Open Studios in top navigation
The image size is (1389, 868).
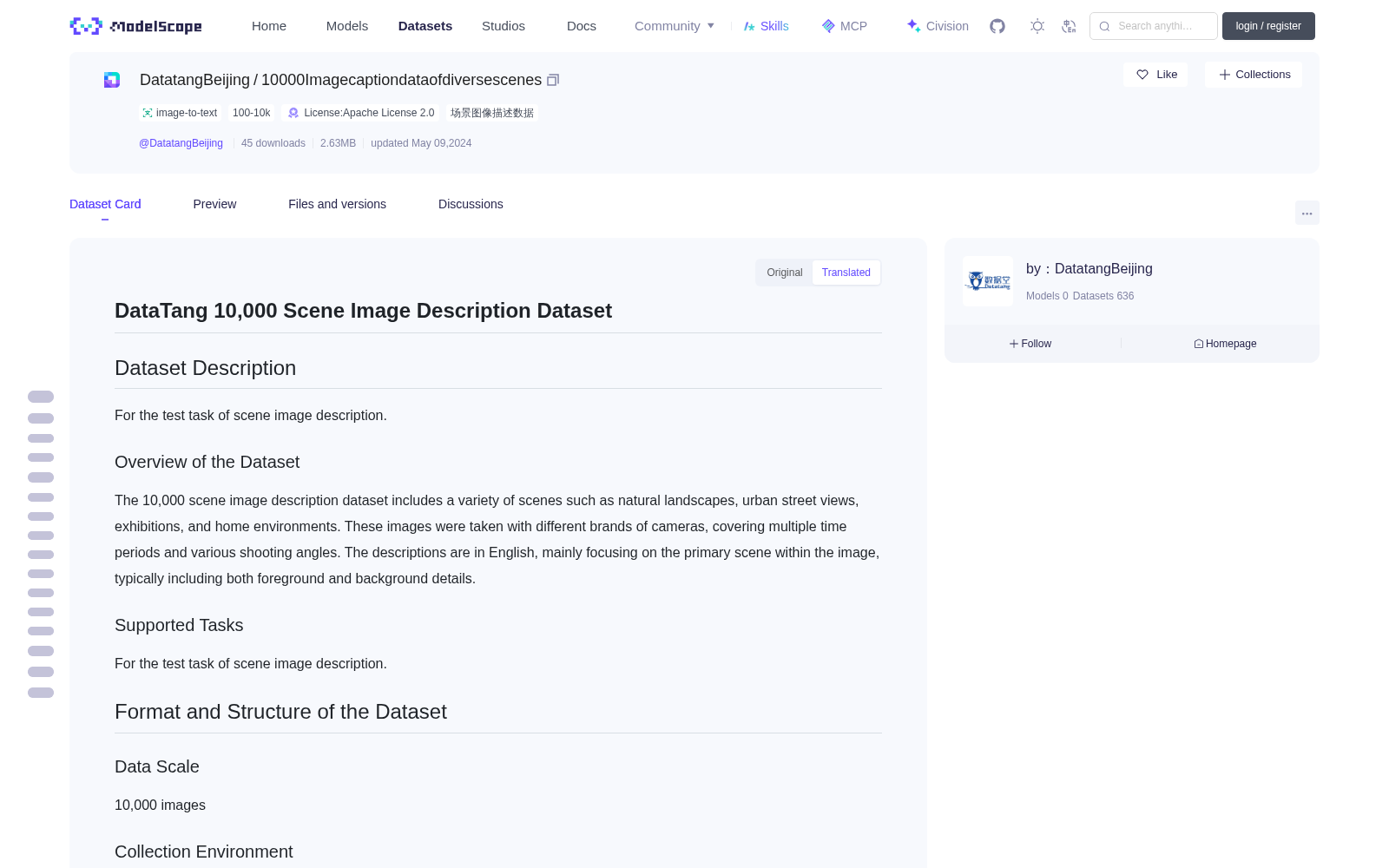pos(504,26)
